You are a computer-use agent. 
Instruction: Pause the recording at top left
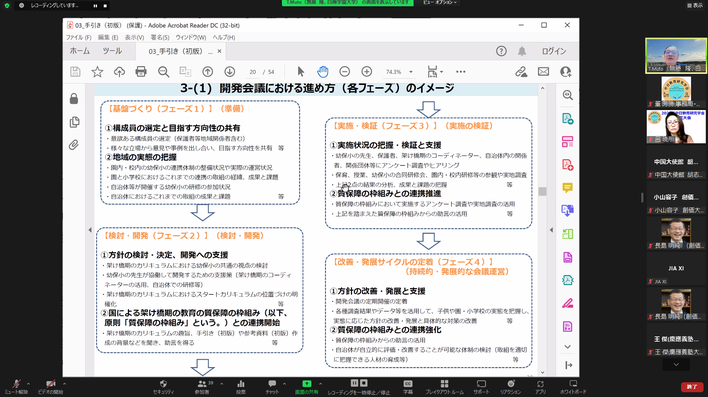(x=95, y=6)
